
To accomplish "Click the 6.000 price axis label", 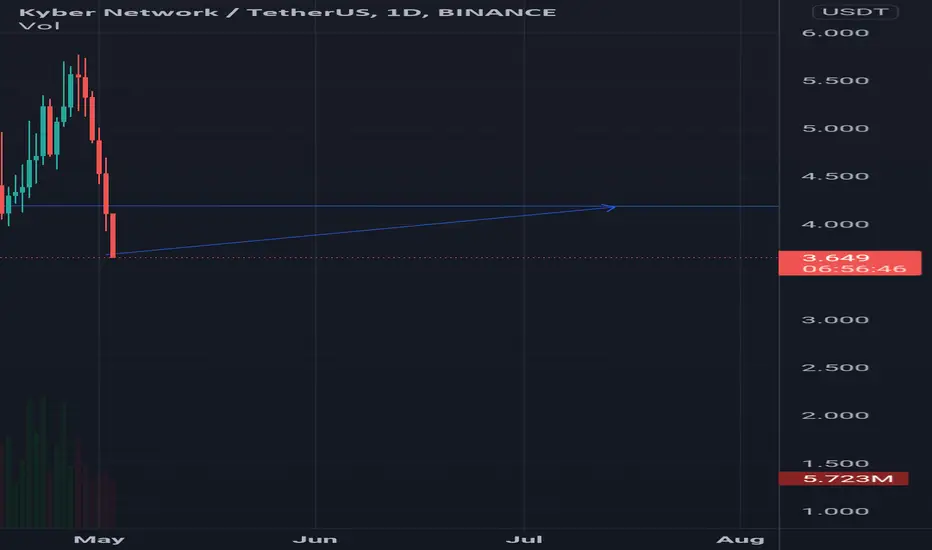I will (x=835, y=33).
